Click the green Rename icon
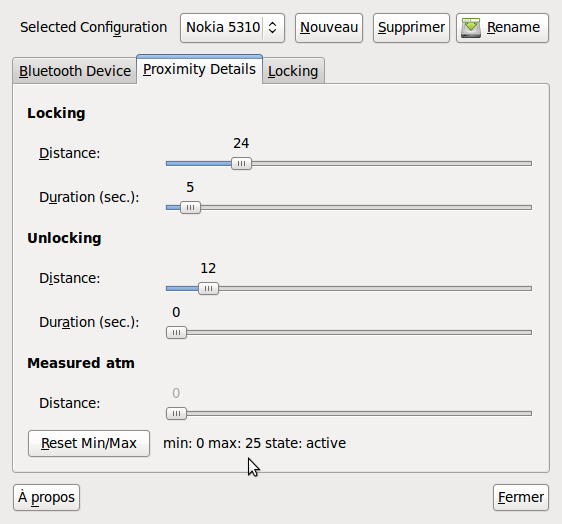 pos(471,28)
